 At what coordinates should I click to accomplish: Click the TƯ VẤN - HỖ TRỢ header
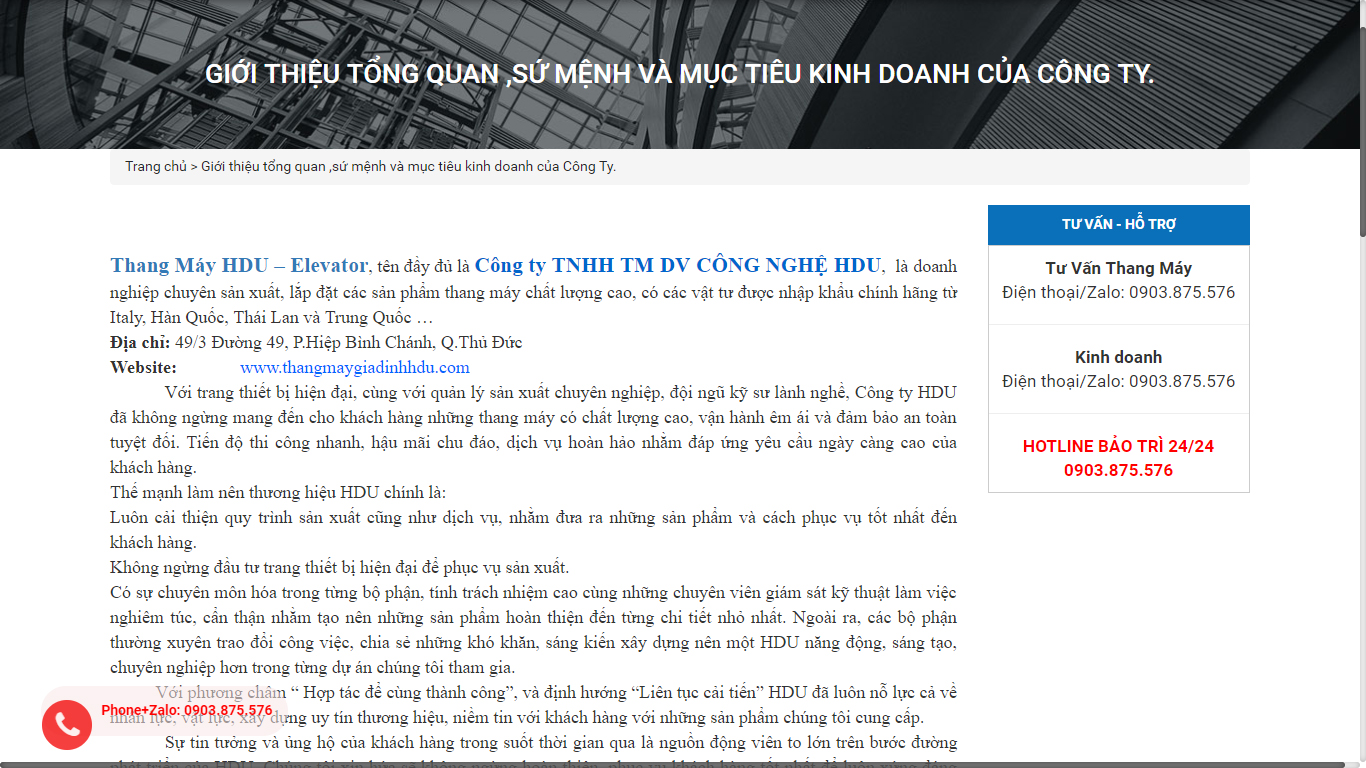point(1118,225)
